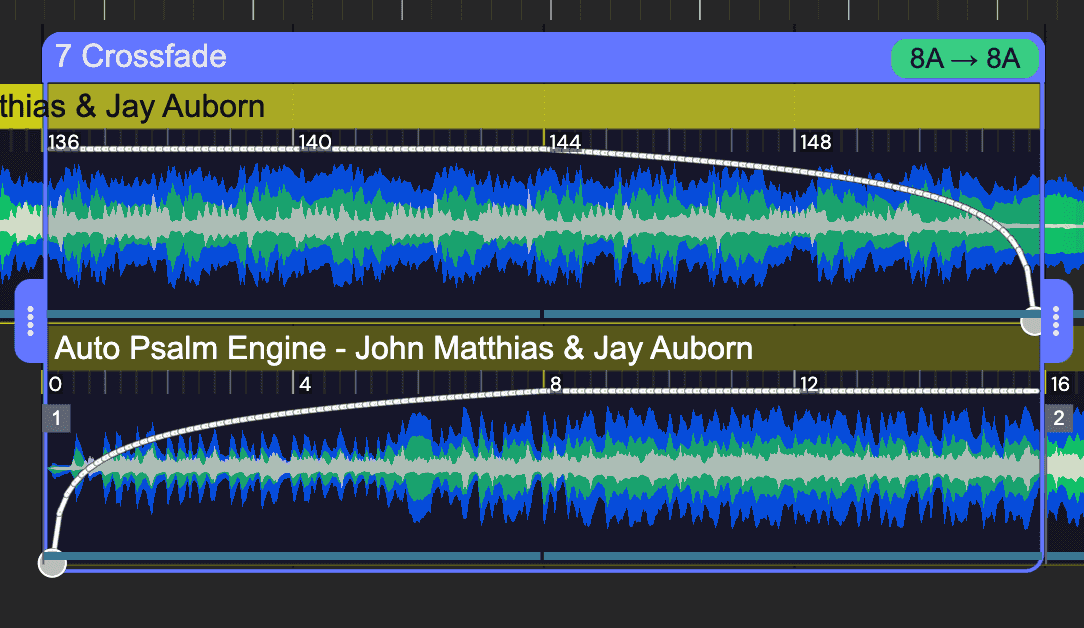This screenshot has width=1084, height=628.
Task: Click the 8A → 8A key badge
Action: click(x=964, y=59)
